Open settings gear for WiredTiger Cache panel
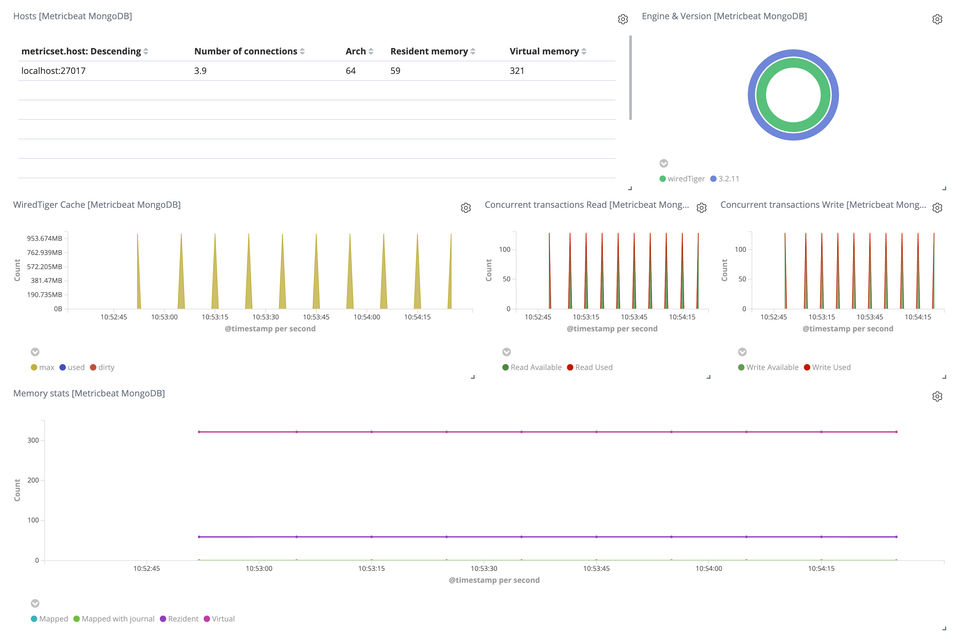The width and height of the screenshot is (960, 641). pos(465,208)
